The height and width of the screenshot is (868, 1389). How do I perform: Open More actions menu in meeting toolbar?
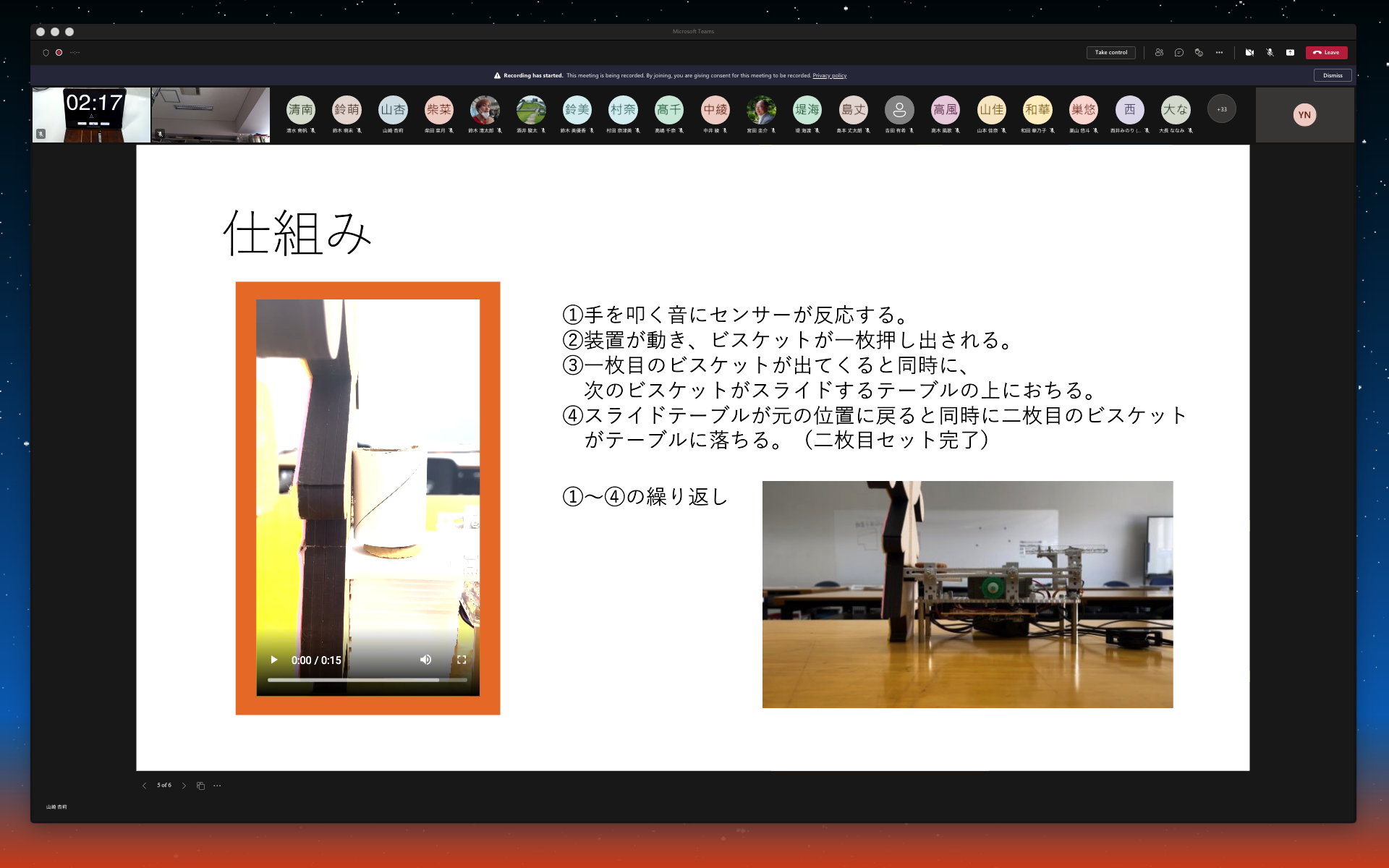click(1219, 52)
